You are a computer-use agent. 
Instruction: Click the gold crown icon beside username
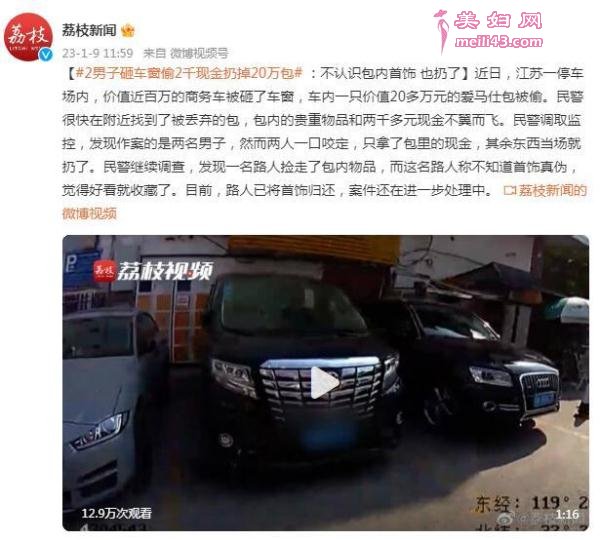tap(128, 30)
